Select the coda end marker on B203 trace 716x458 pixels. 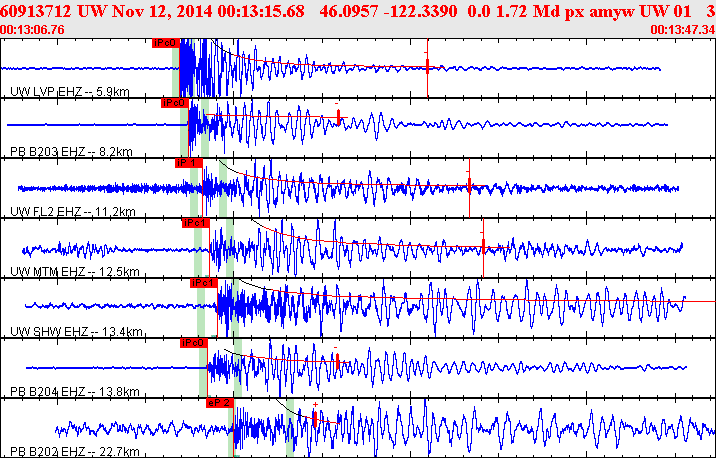coord(338,117)
